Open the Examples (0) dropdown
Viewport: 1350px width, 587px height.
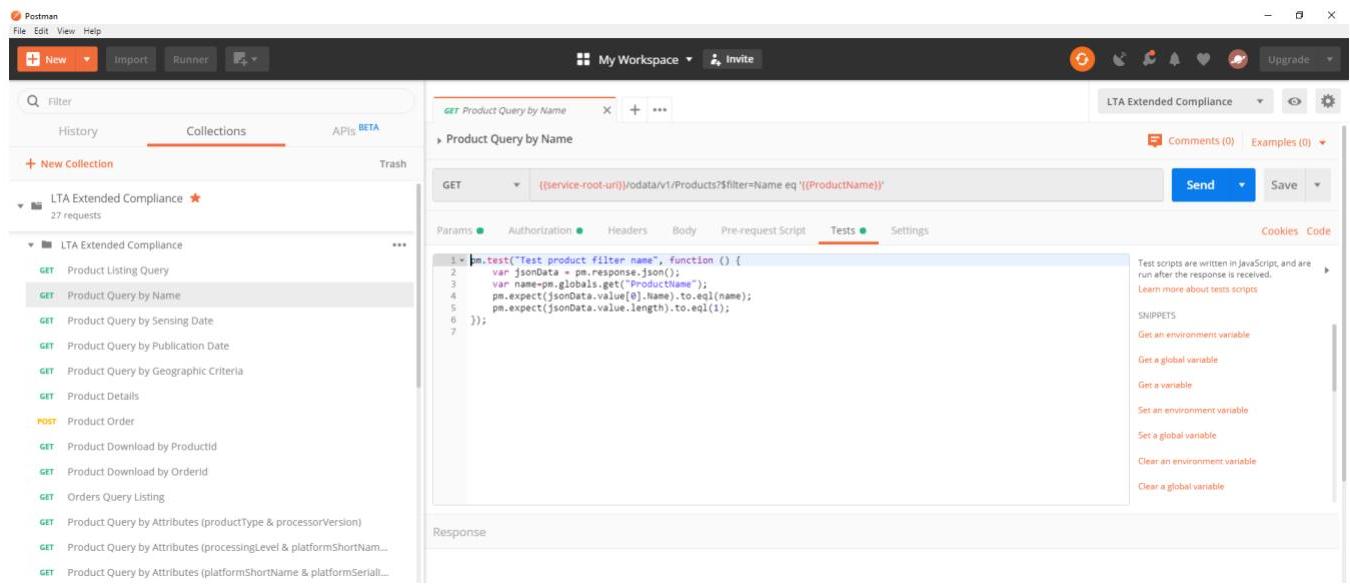1289,142
